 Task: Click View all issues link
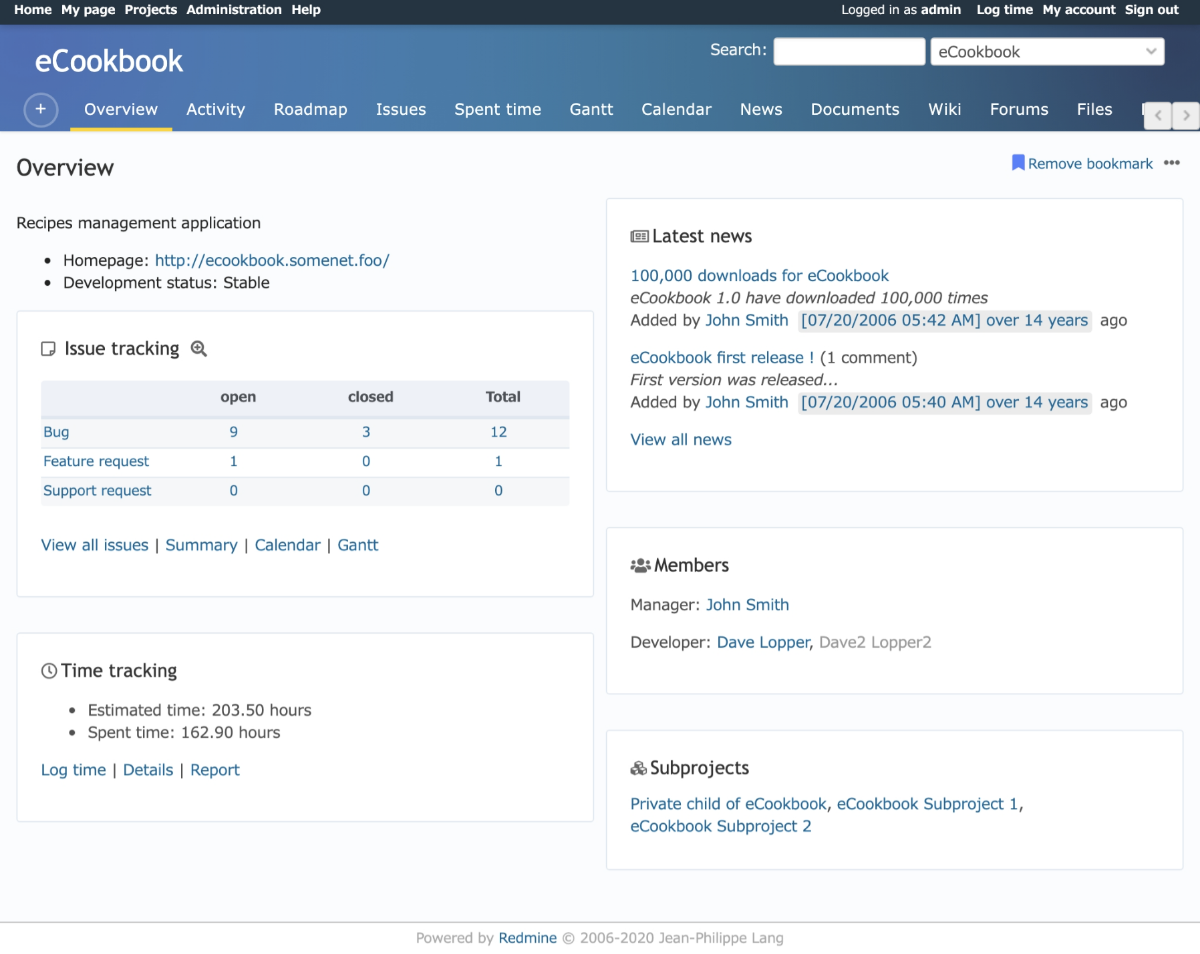(95, 545)
